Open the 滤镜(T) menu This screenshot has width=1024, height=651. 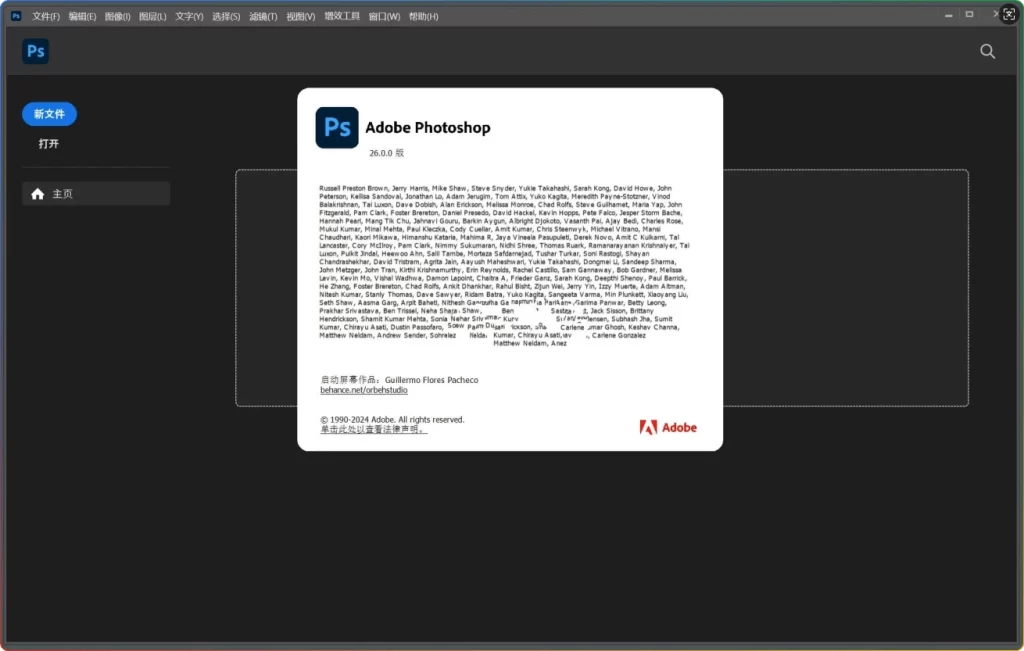(263, 17)
